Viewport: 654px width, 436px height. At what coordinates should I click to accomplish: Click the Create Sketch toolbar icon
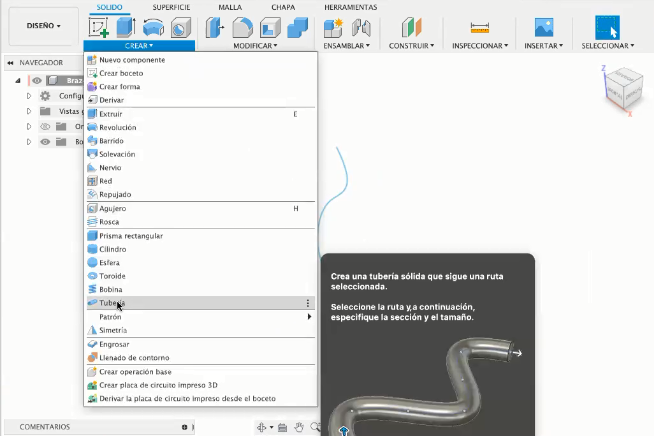99,27
